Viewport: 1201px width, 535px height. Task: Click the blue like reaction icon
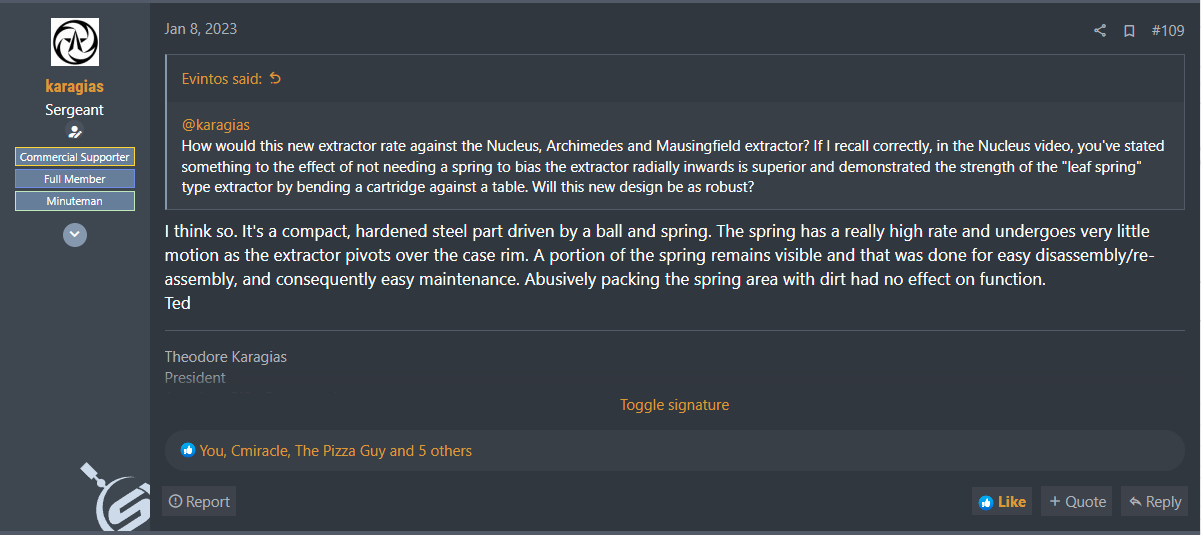(x=188, y=450)
